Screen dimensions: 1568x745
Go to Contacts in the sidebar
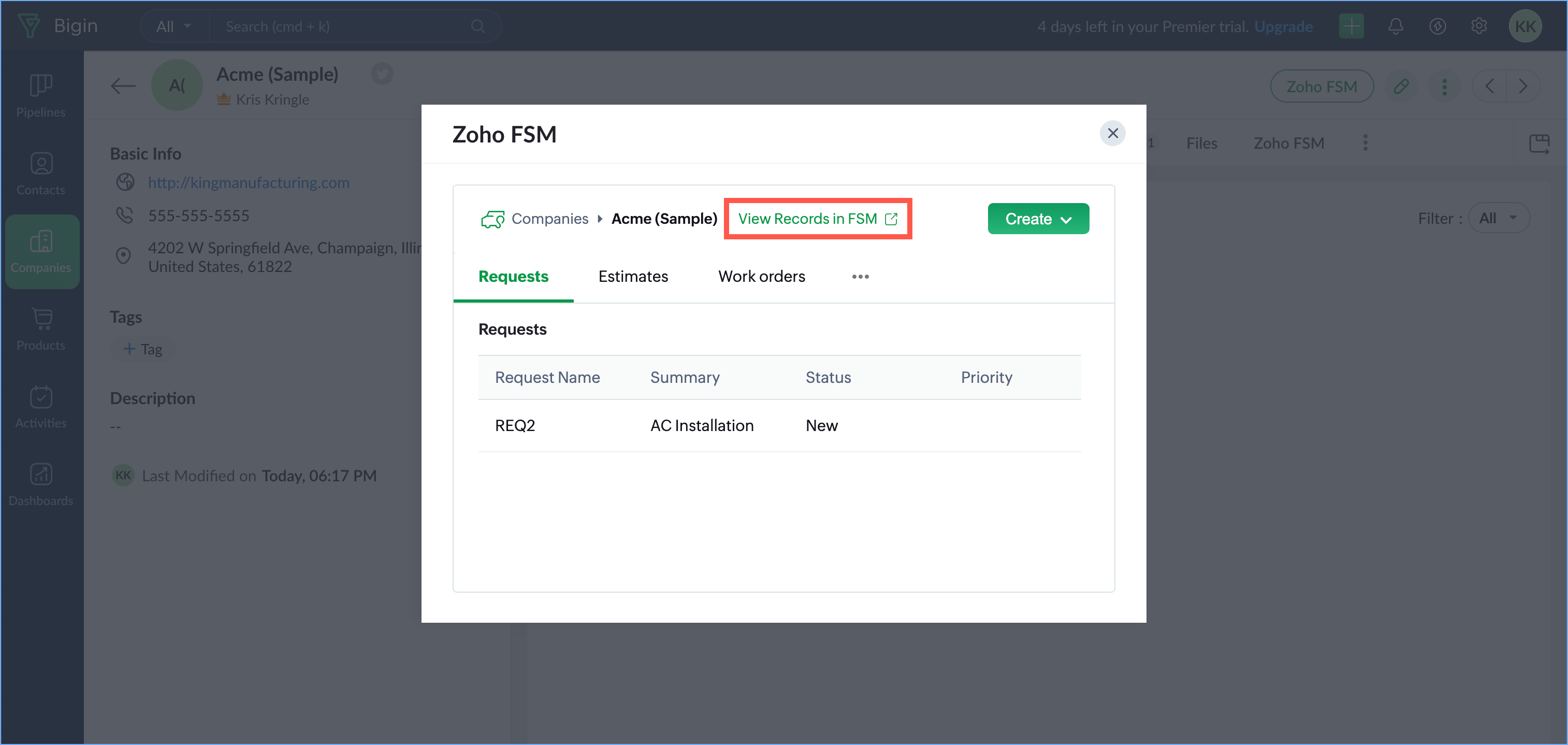click(x=41, y=173)
